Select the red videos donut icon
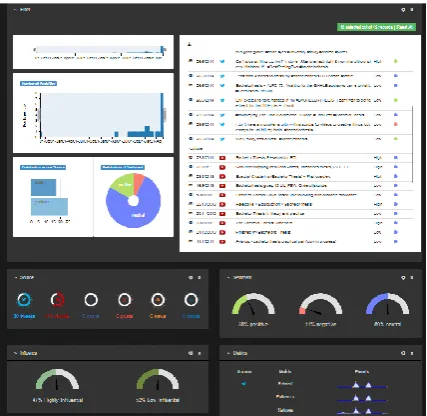427x416 pixels. pyautogui.click(x=58, y=300)
